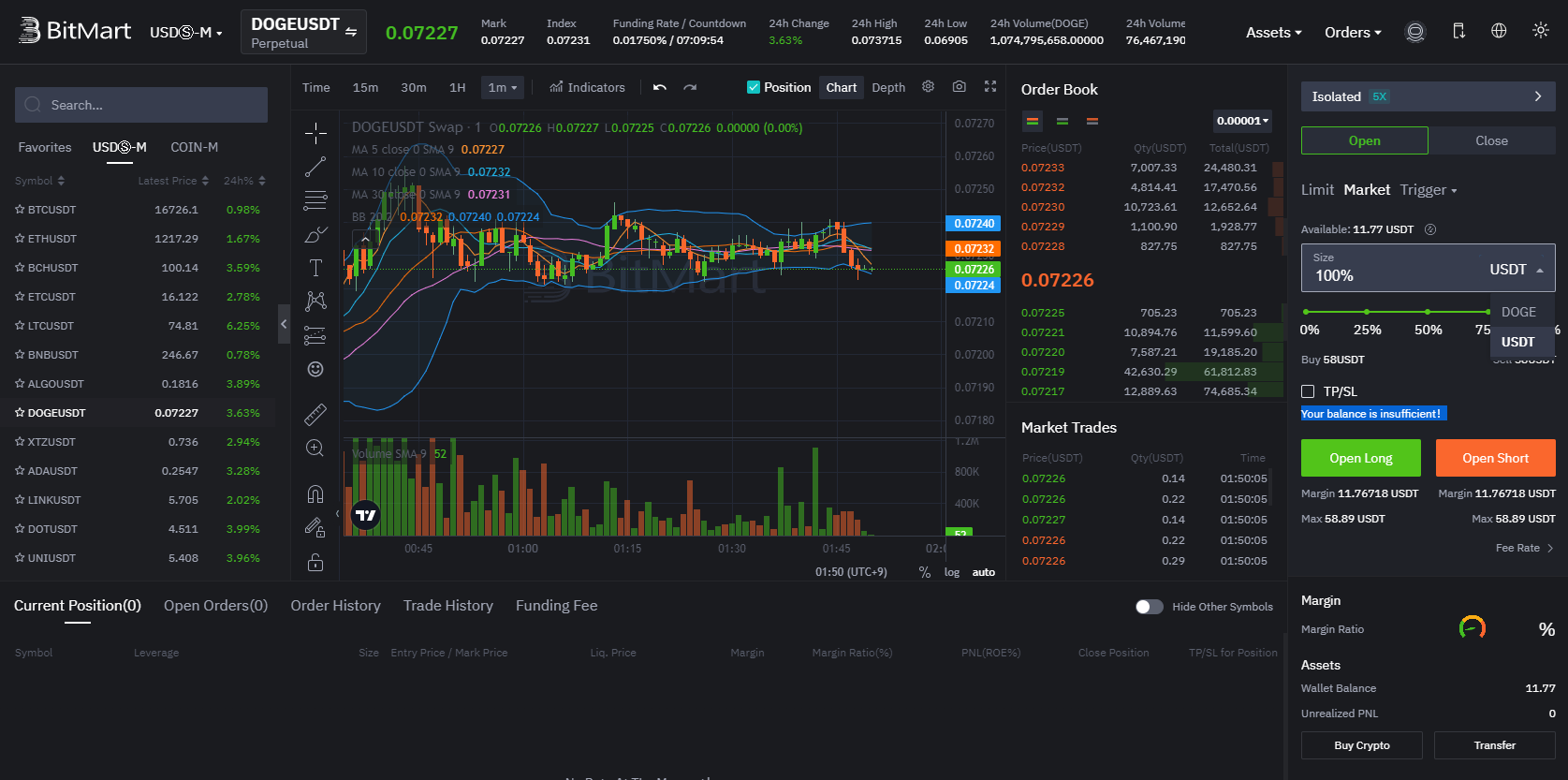Set size slider to 25%
The image size is (1568, 780).
(x=1367, y=312)
